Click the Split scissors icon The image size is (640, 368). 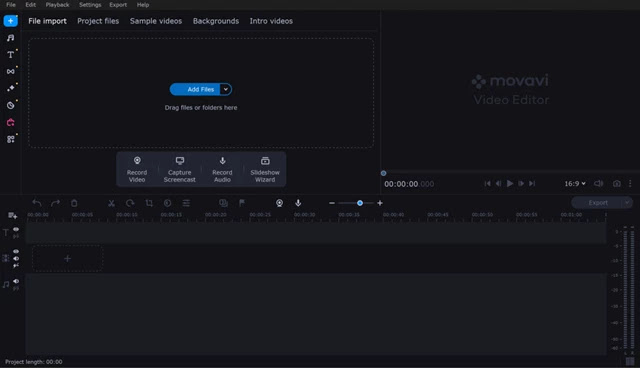(x=111, y=203)
